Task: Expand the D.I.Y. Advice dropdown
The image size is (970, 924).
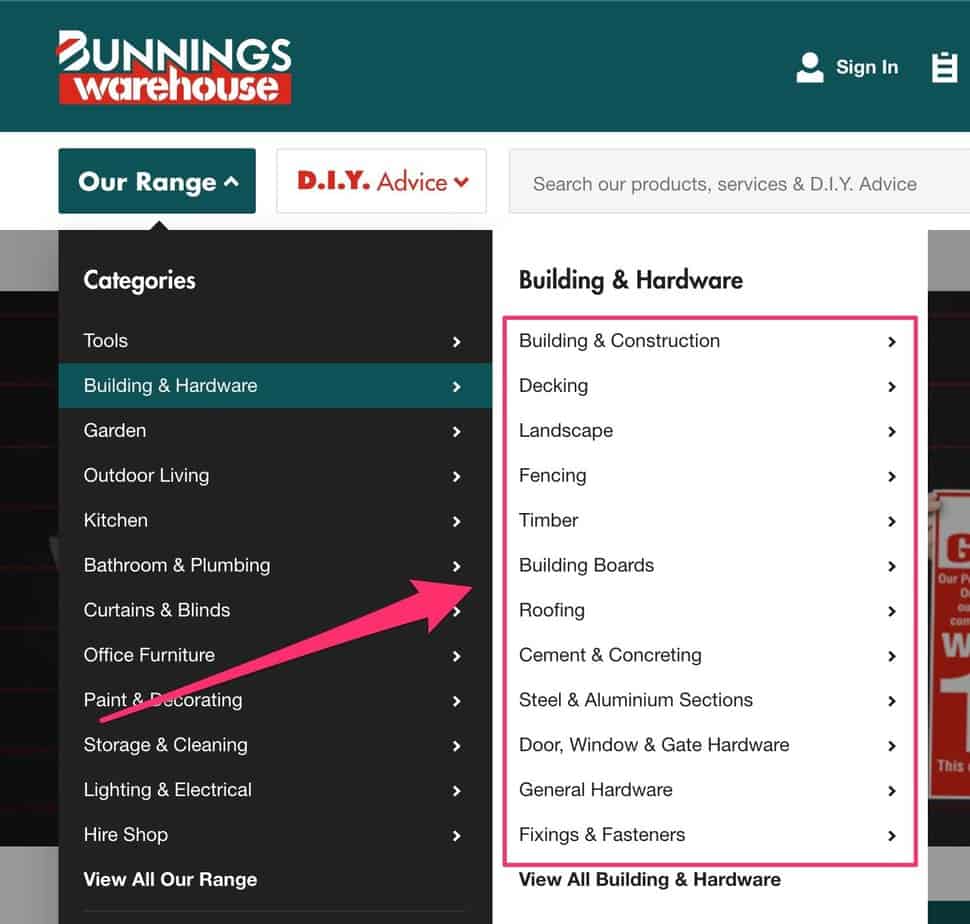Action: 380,181
